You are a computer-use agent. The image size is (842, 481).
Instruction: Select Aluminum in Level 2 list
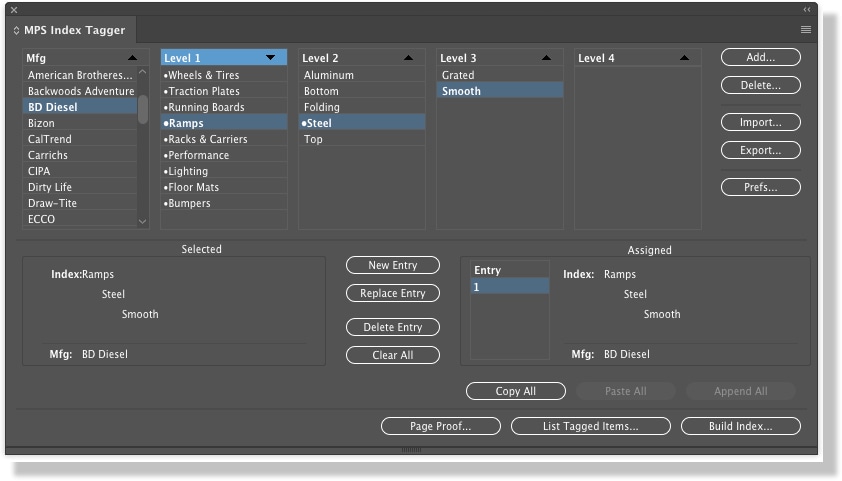pyautogui.click(x=328, y=75)
